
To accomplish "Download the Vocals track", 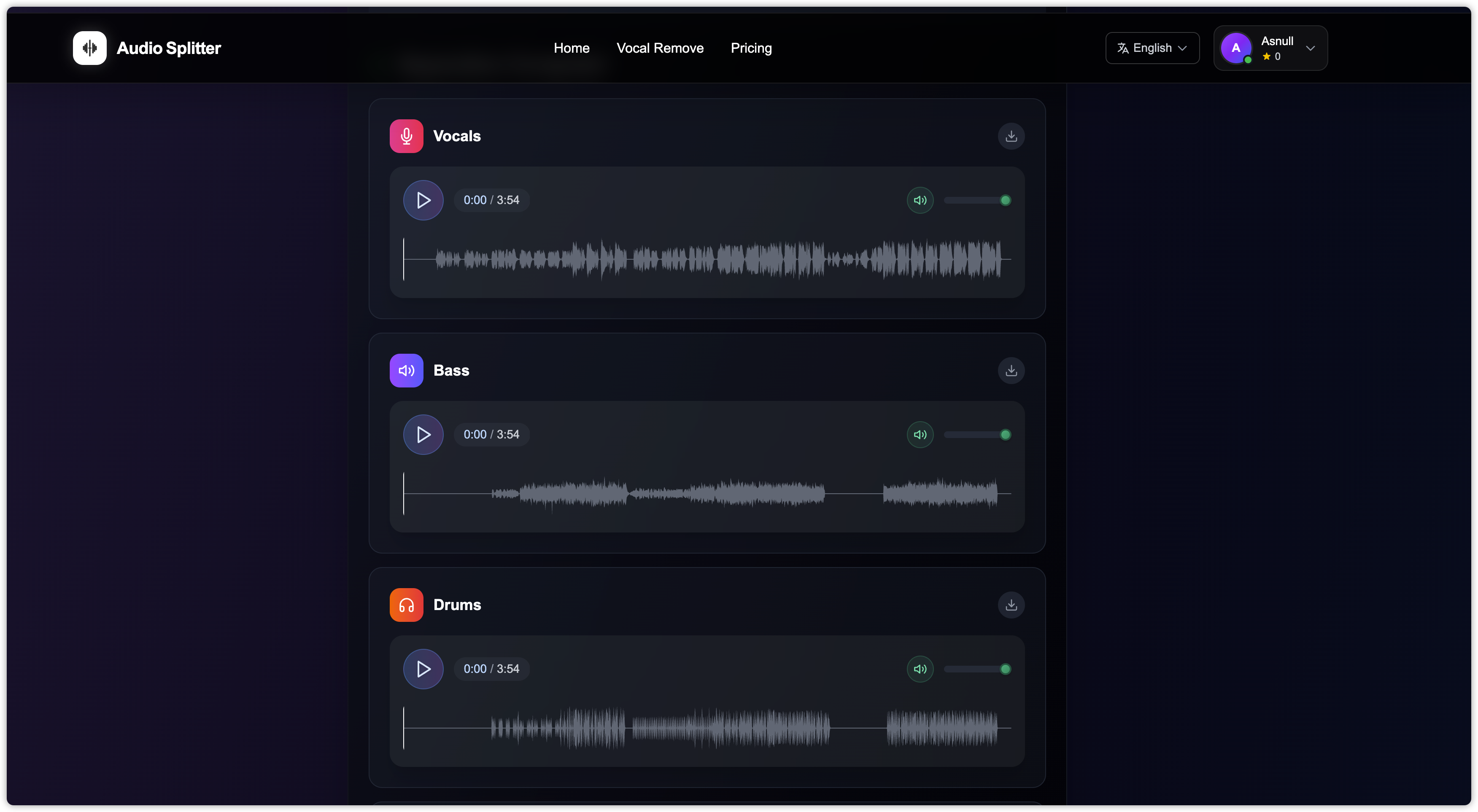I will 1011,136.
